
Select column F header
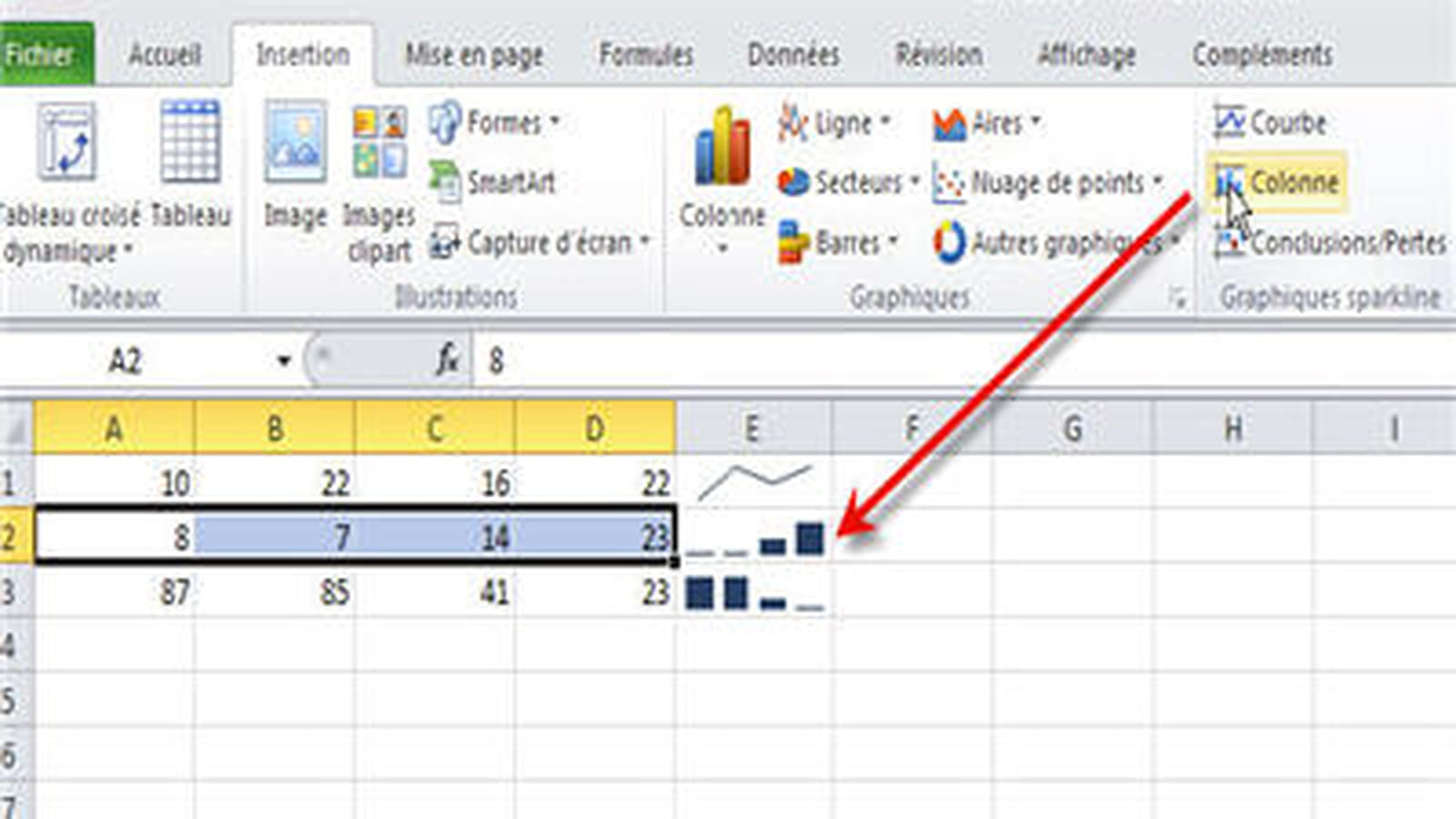(912, 428)
